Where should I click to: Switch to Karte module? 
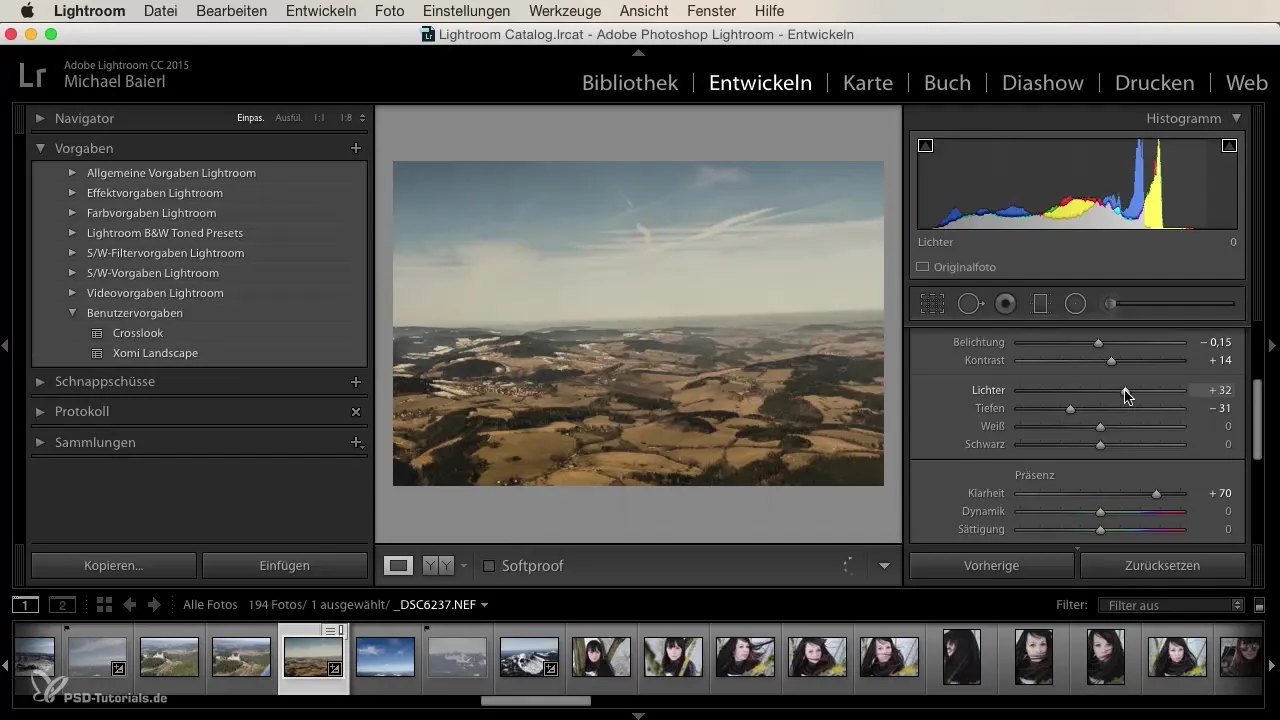868,83
